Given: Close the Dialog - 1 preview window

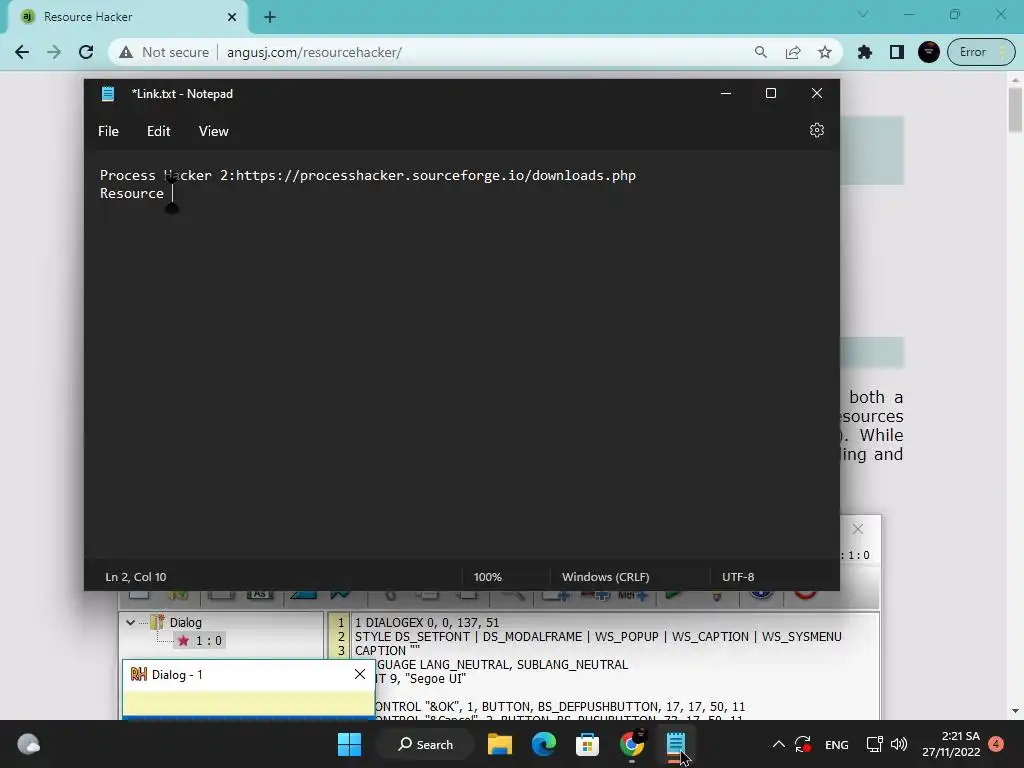Looking at the screenshot, I should coord(360,674).
